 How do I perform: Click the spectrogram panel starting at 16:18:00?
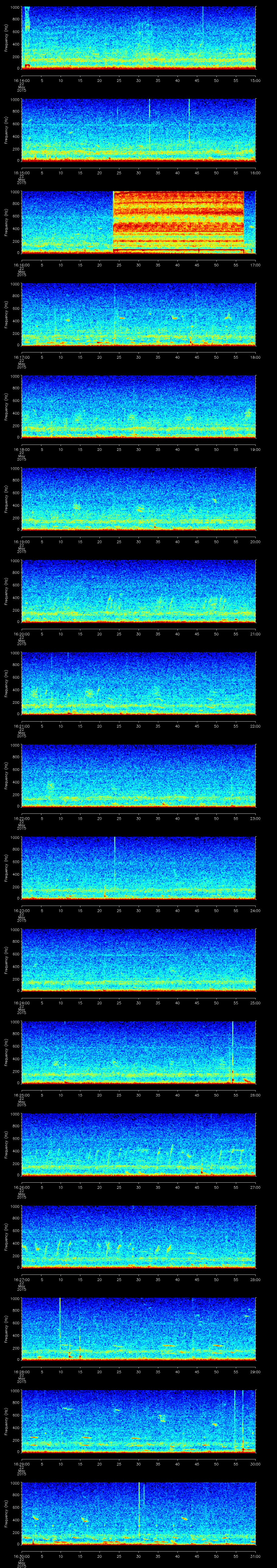(139, 407)
